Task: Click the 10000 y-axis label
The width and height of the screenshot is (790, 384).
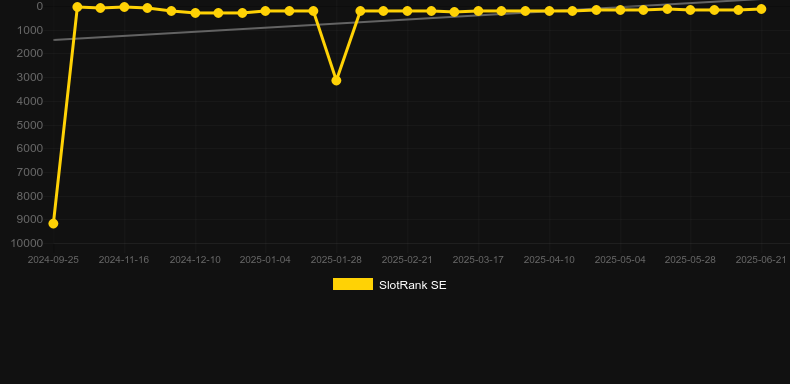Action: [27, 243]
